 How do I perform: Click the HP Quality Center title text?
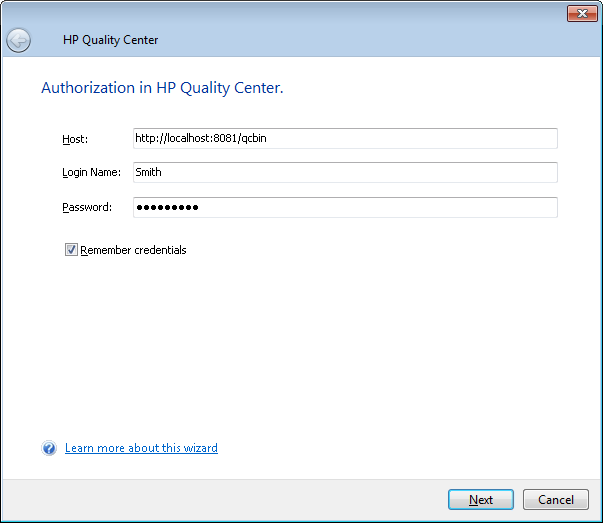111,40
